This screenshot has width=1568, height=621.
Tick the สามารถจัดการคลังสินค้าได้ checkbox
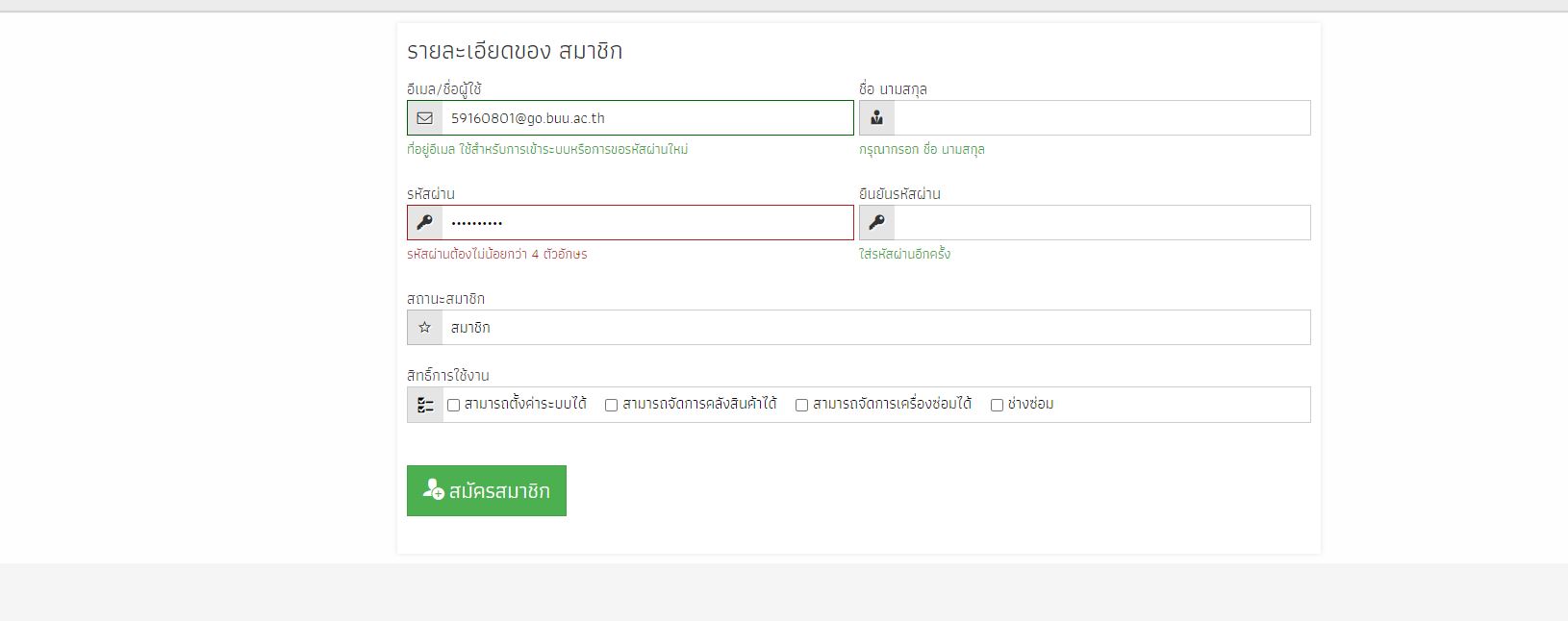pos(611,406)
